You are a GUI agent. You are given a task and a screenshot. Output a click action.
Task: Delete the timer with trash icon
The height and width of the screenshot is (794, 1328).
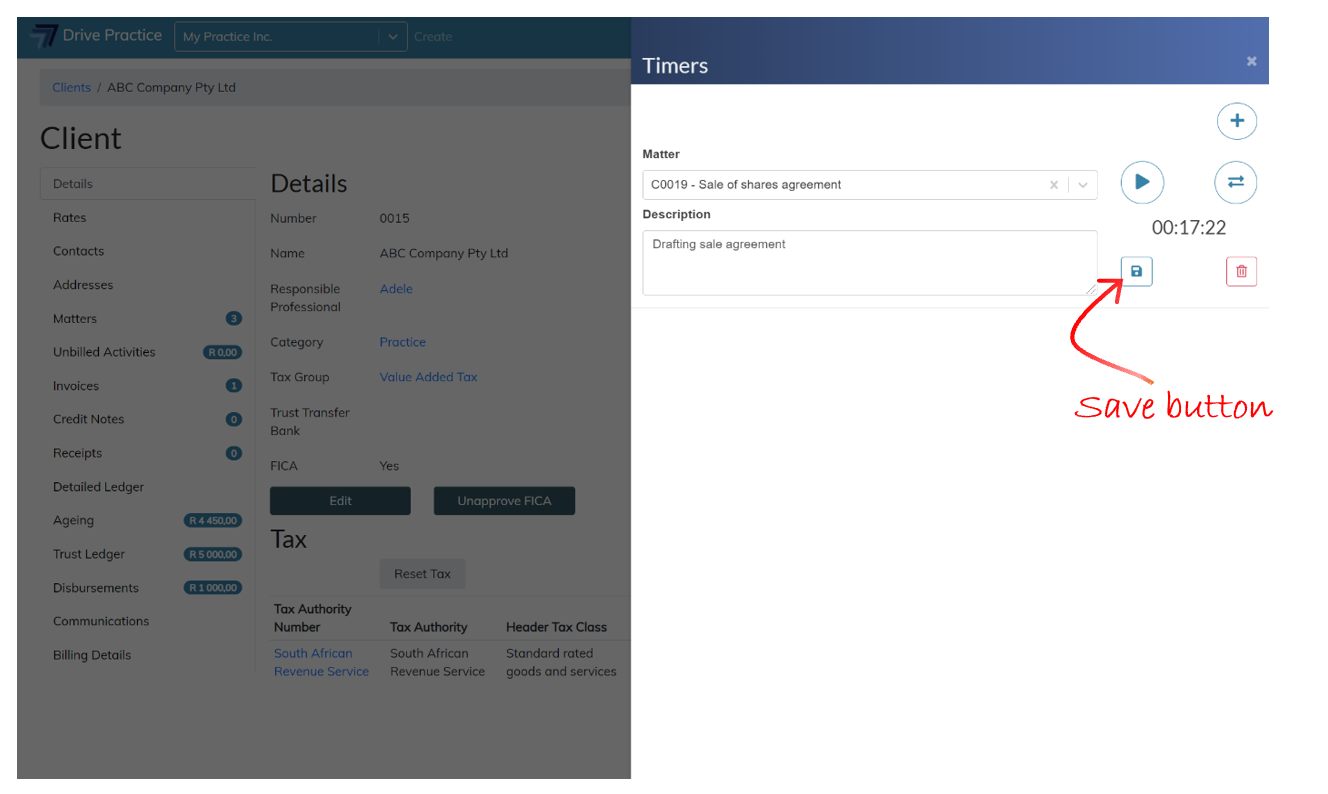pos(1241,271)
